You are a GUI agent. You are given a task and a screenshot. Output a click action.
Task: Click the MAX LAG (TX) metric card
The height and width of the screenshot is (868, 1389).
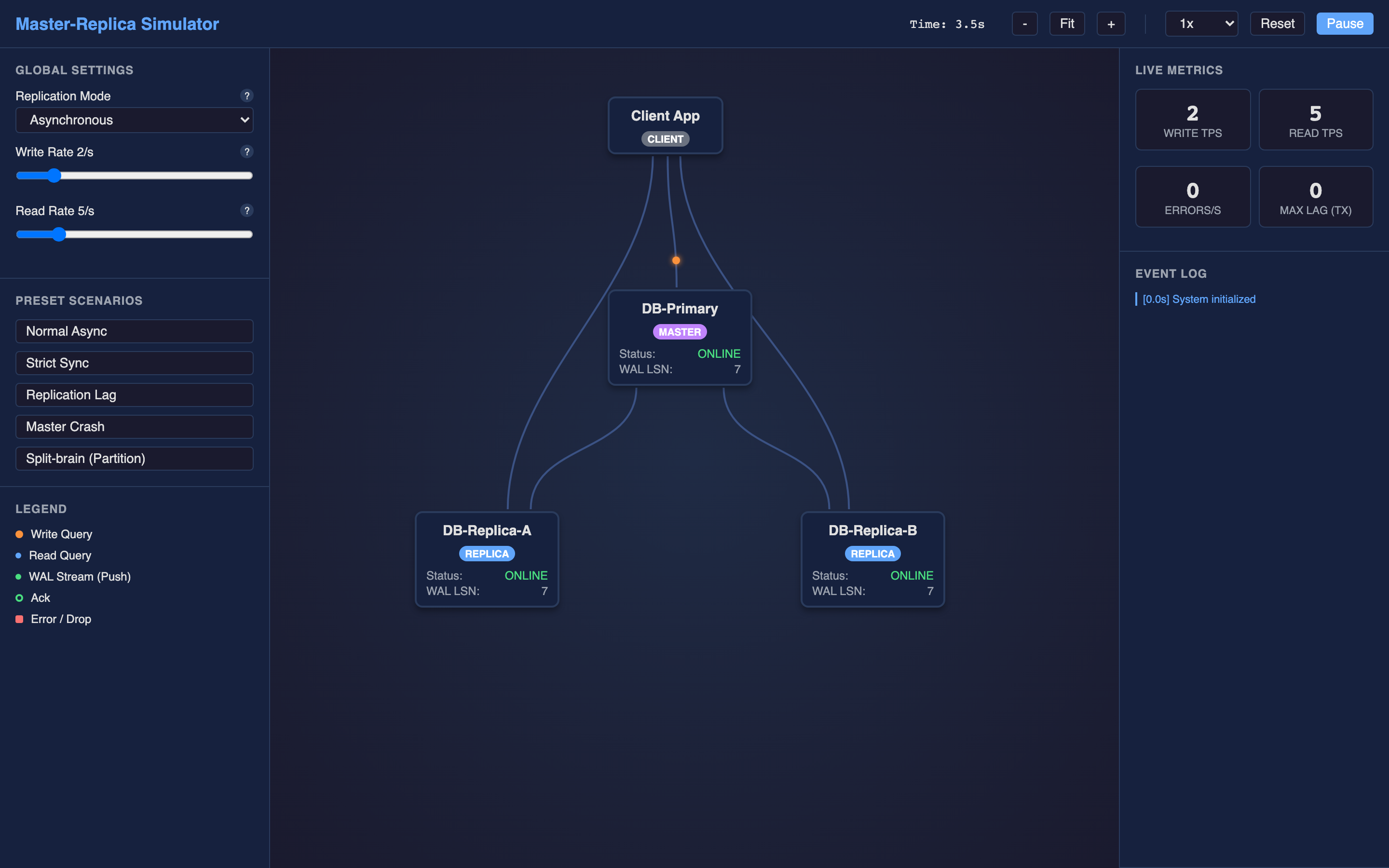click(x=1316, y=197)
